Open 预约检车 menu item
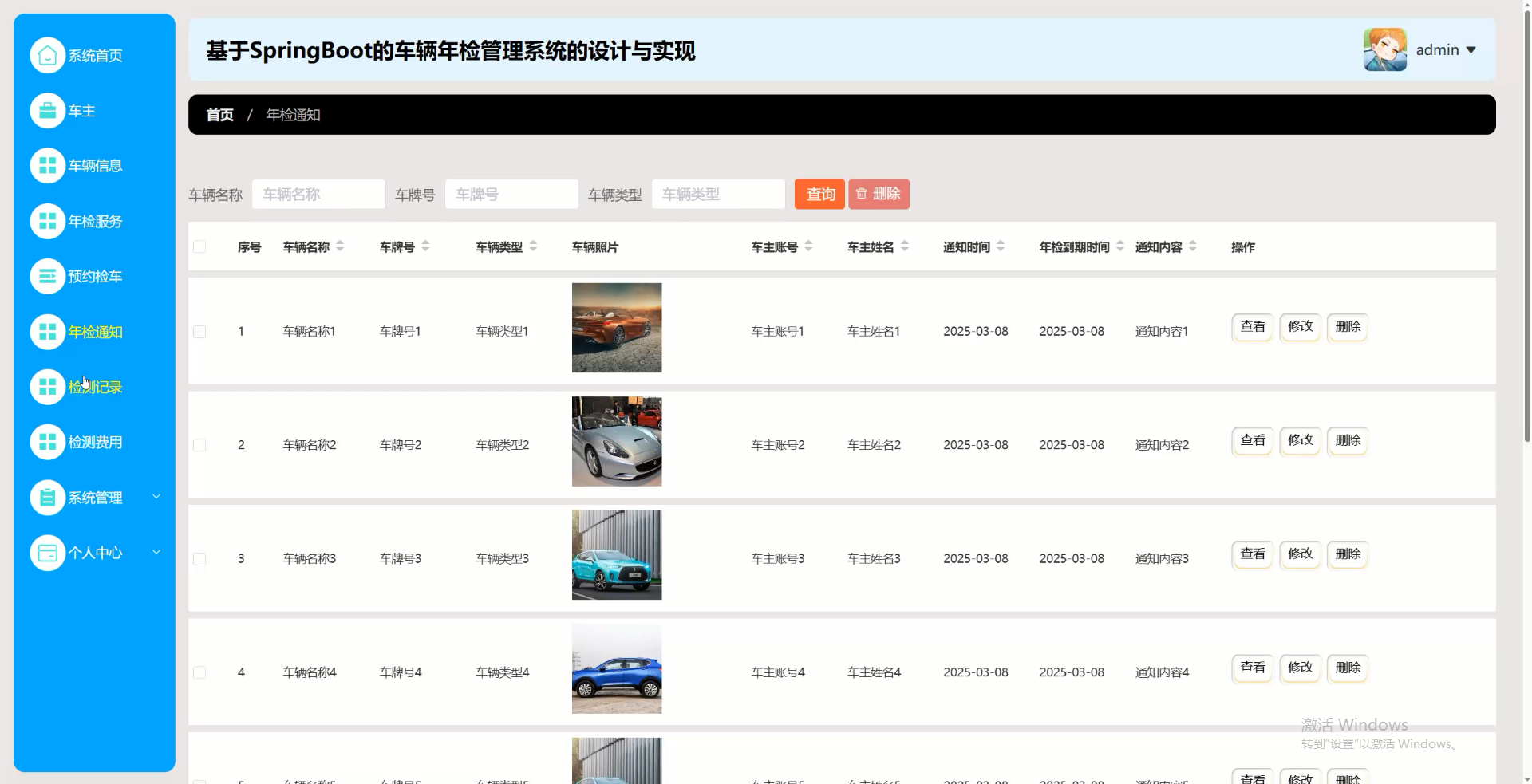The image size is (1532, 784). point(95,276)
